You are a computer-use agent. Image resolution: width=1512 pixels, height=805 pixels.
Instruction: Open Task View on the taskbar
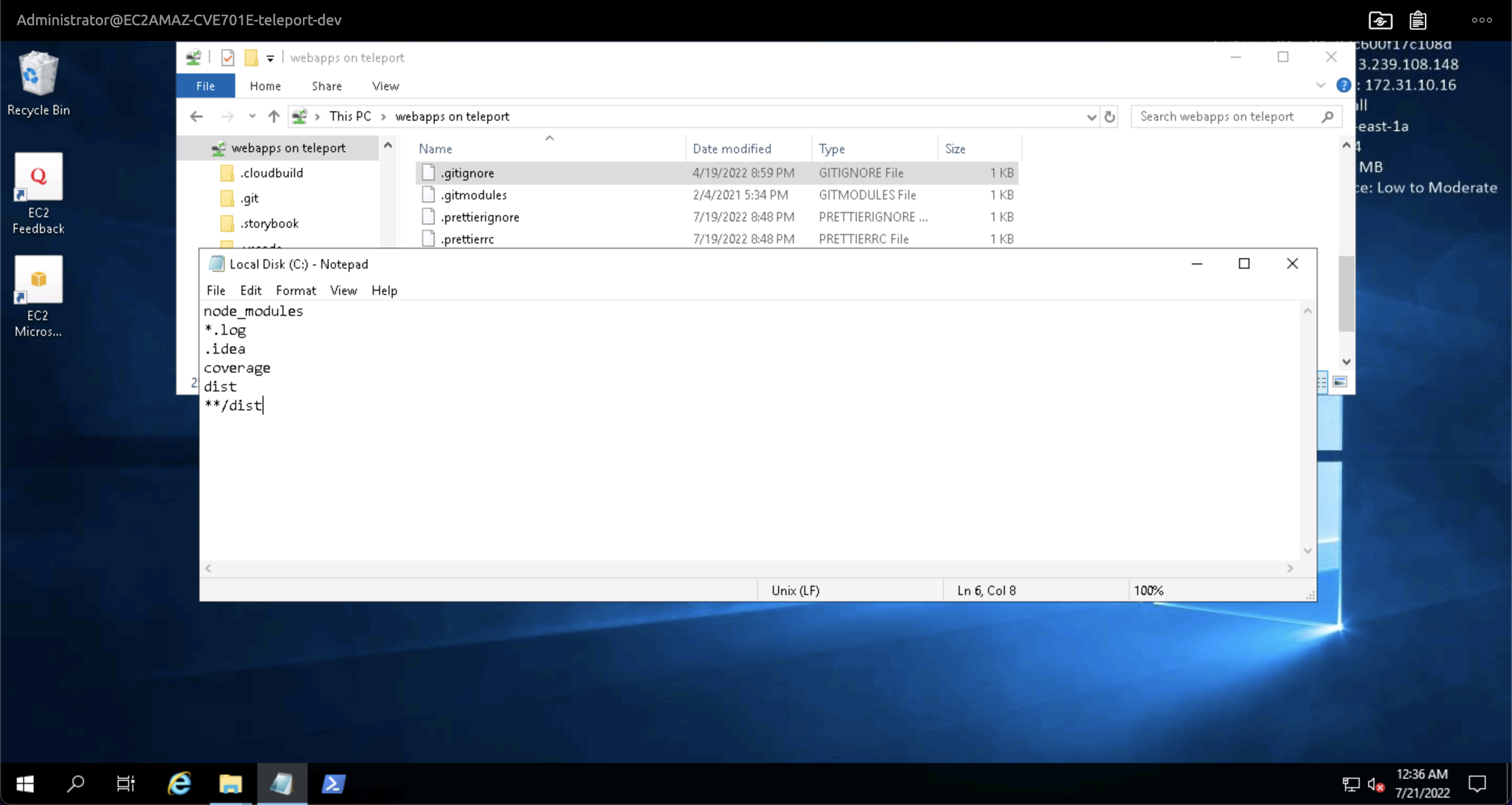(125, 784)
